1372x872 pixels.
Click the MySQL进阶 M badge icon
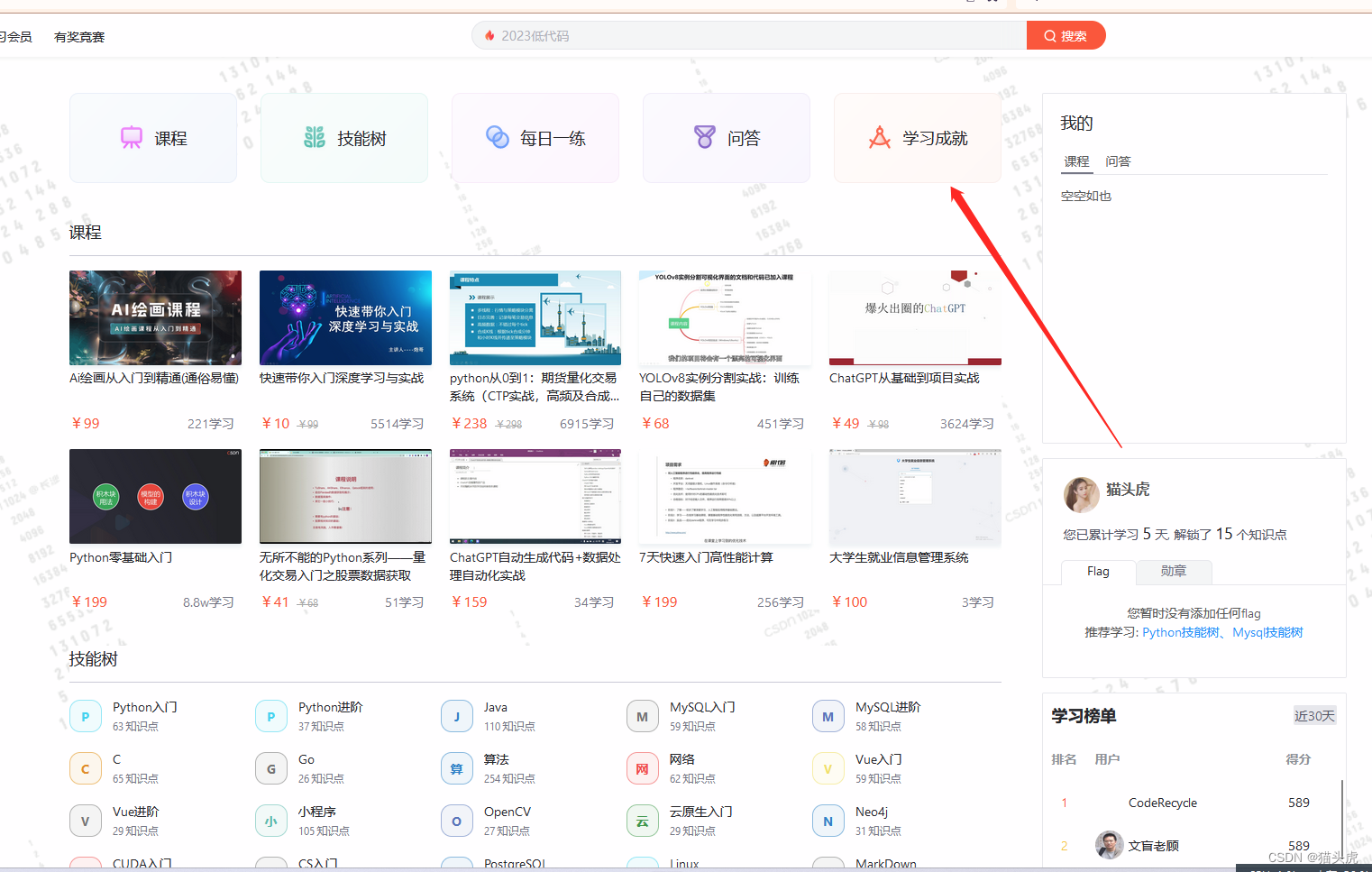(828, 717)
